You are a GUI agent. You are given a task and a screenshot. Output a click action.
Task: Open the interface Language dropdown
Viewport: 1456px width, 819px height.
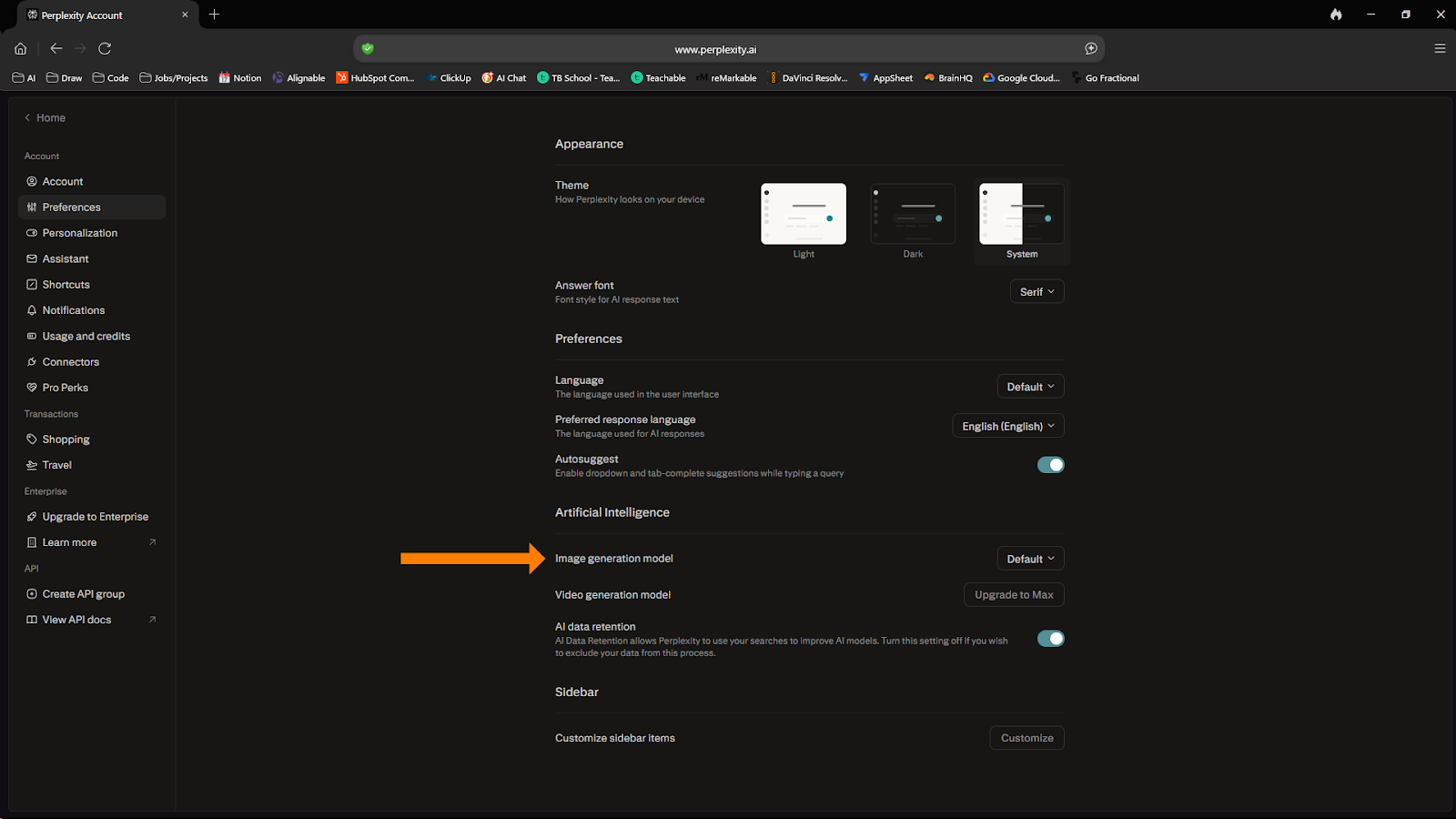pyautogui.click(x=1030, y=386)
